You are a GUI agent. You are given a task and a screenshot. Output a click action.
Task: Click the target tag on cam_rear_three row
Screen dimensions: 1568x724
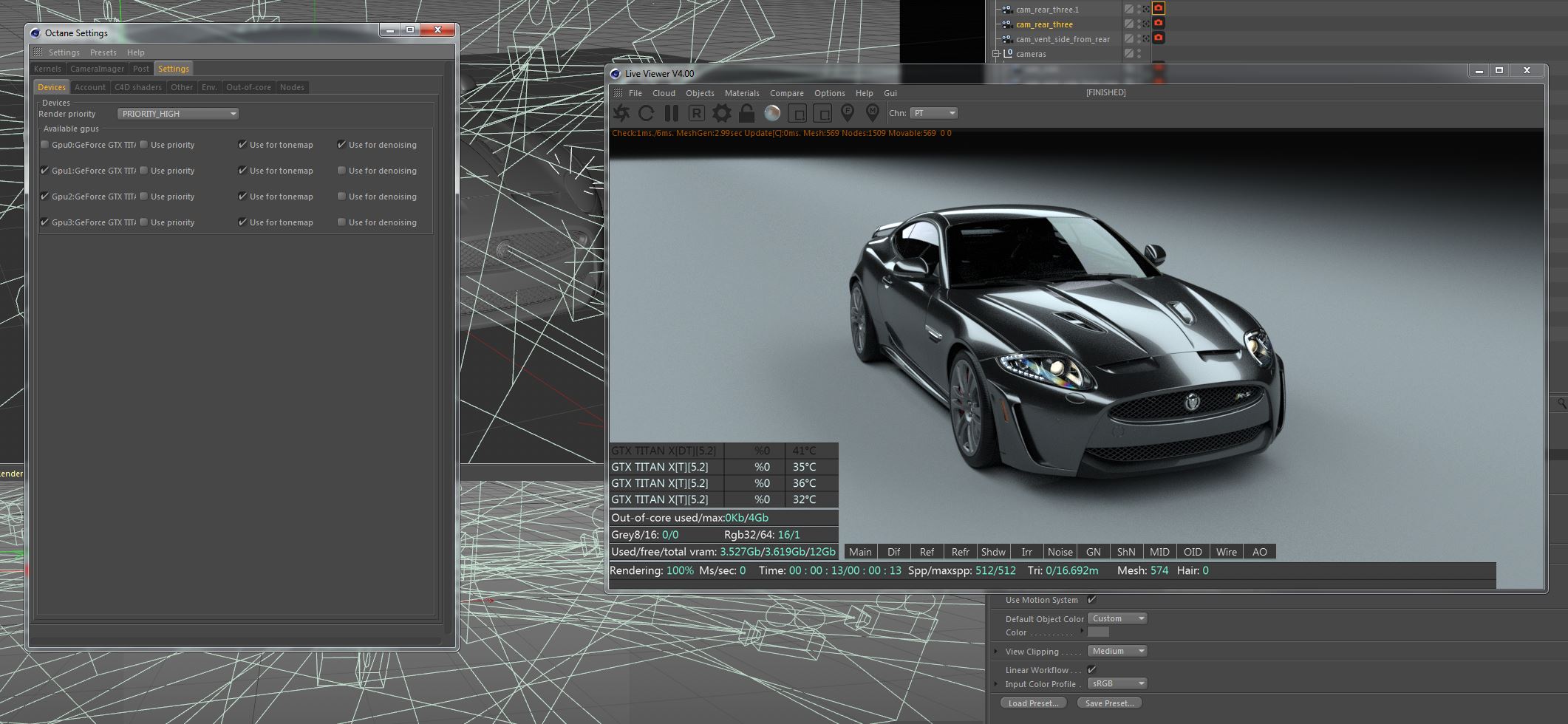click(1146, 24)
